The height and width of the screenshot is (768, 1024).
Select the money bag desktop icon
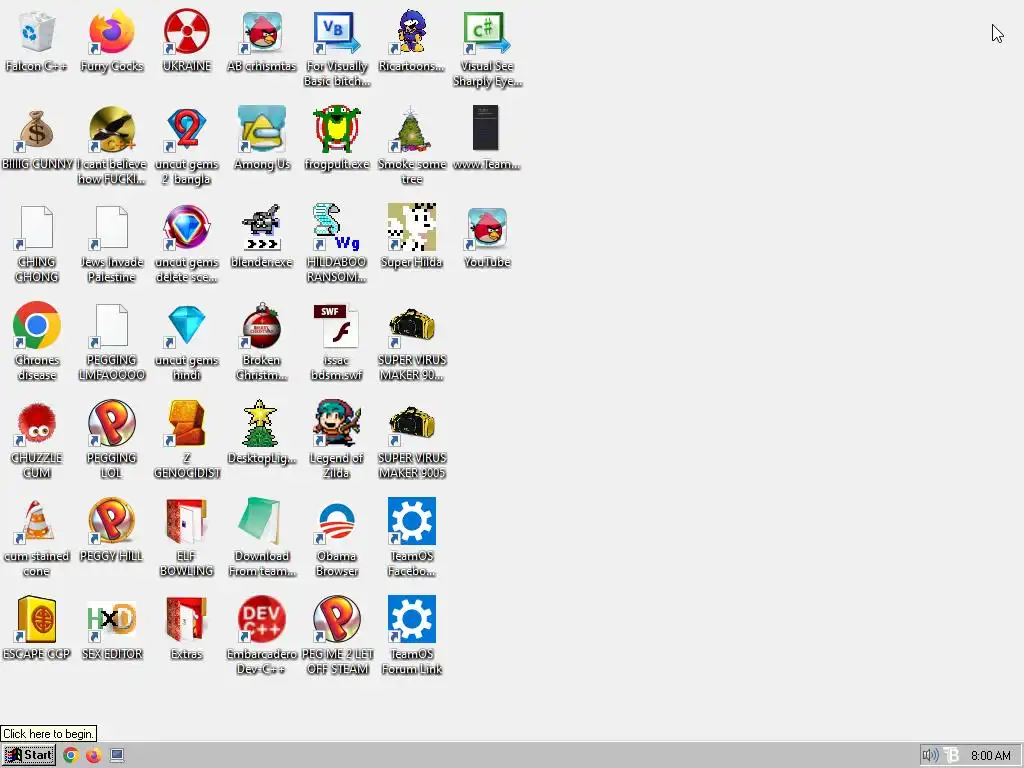click(37, 129)
